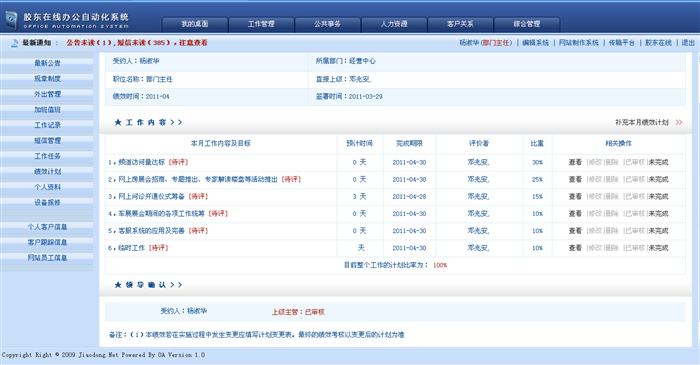
Task: Open 规章制度 in the sidebar
Action: (47, 79)
